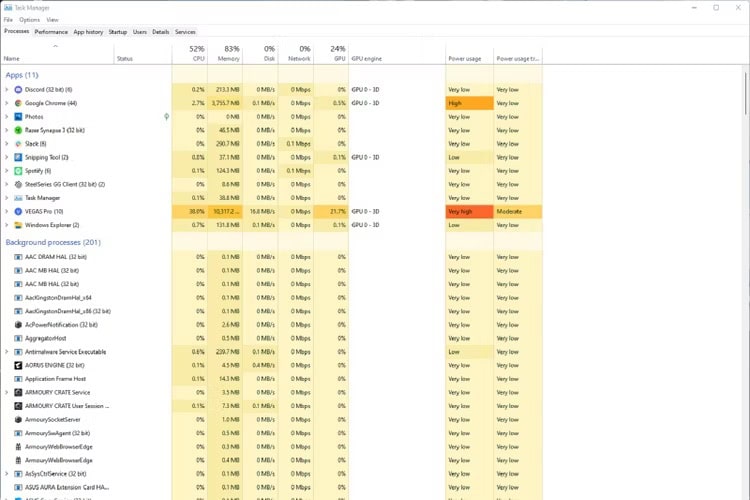Expand the ARMOURY CRATE Service entry
750x500 pixels.
pos(7,392)
